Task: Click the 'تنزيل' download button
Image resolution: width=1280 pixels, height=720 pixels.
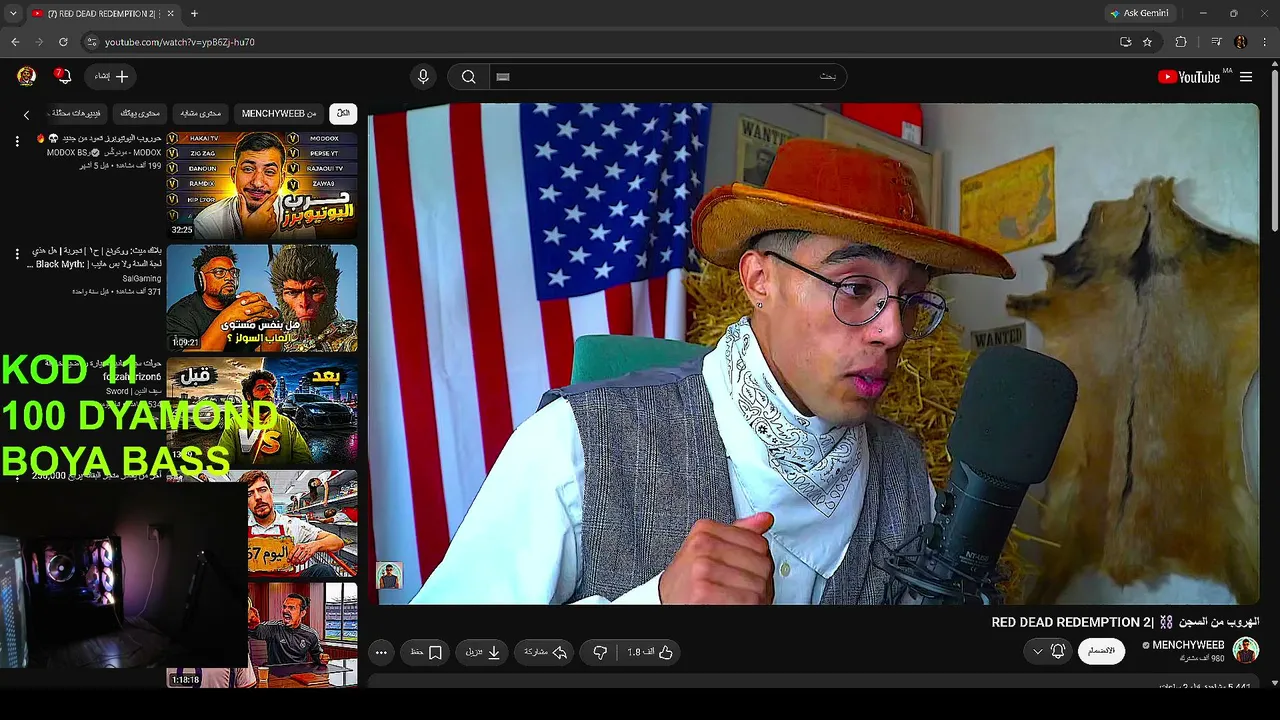Action: [x=483, y=652]
